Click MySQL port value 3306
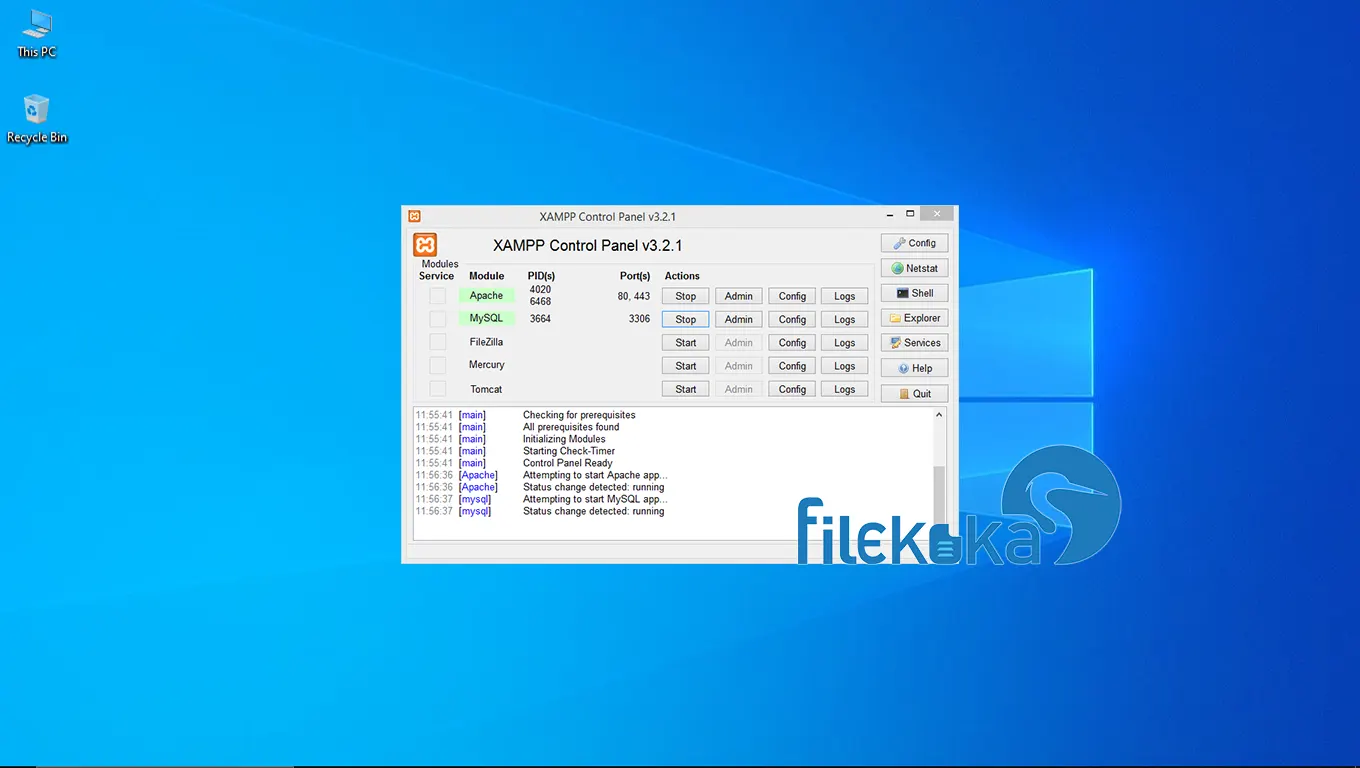The height and width of the screenshot is (768, 1360). click(x=639, y=319)
